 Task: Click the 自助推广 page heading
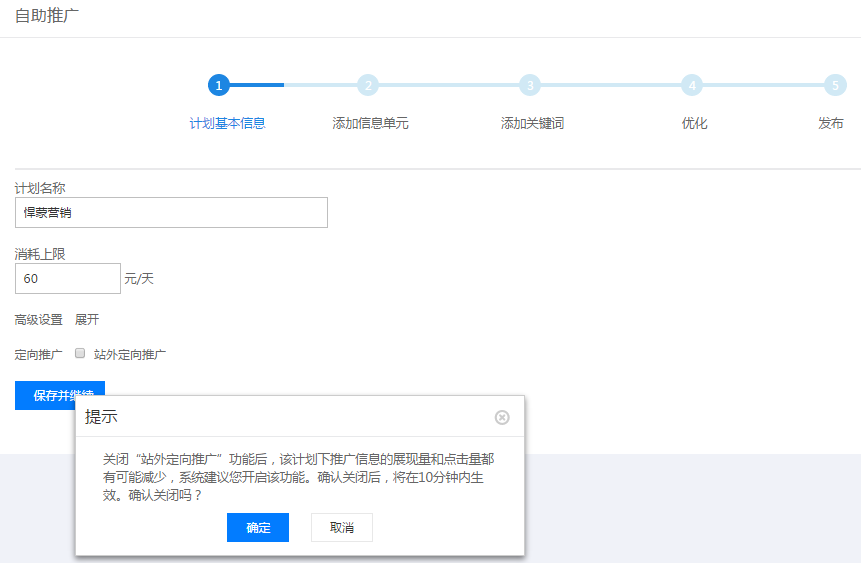pyautogui.click(x=47, y=16)
